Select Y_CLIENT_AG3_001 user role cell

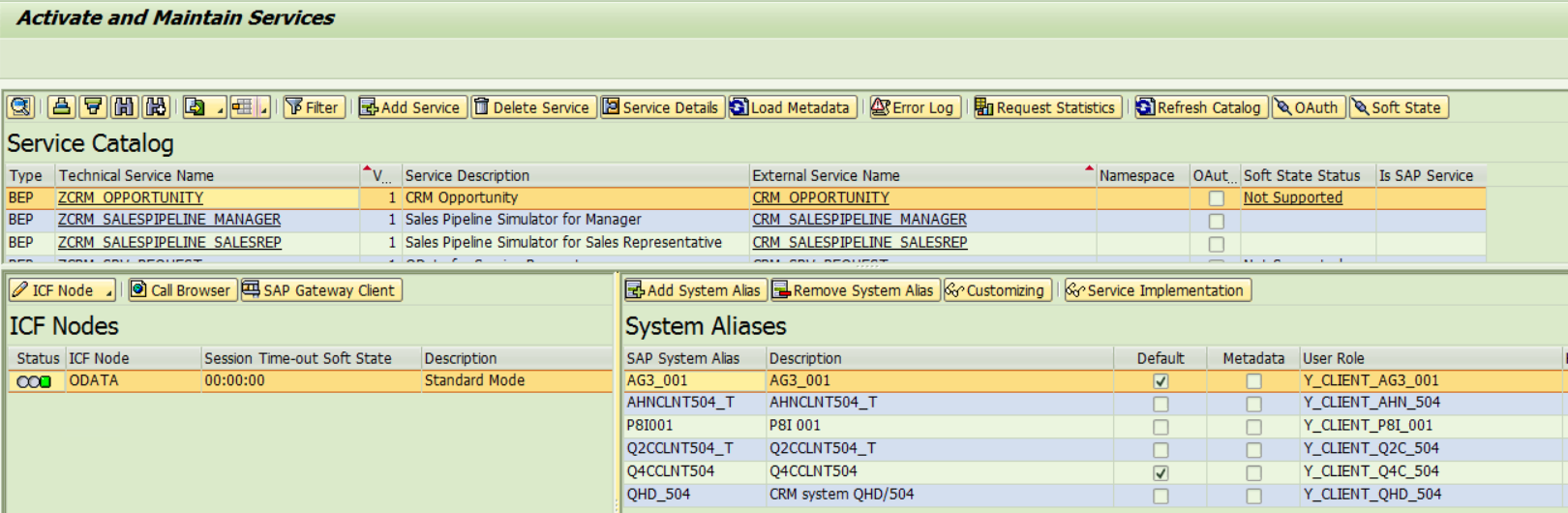pos(1432,380)
